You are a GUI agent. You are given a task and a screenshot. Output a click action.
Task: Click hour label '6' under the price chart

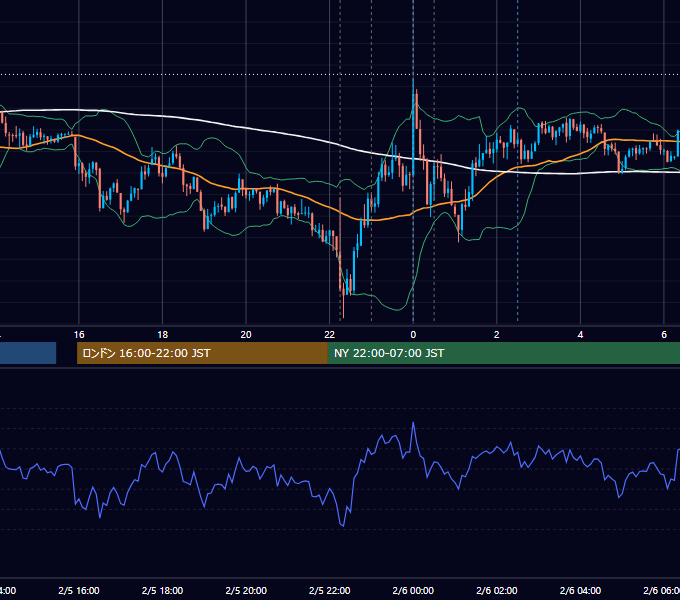click(x=664, y=335)
